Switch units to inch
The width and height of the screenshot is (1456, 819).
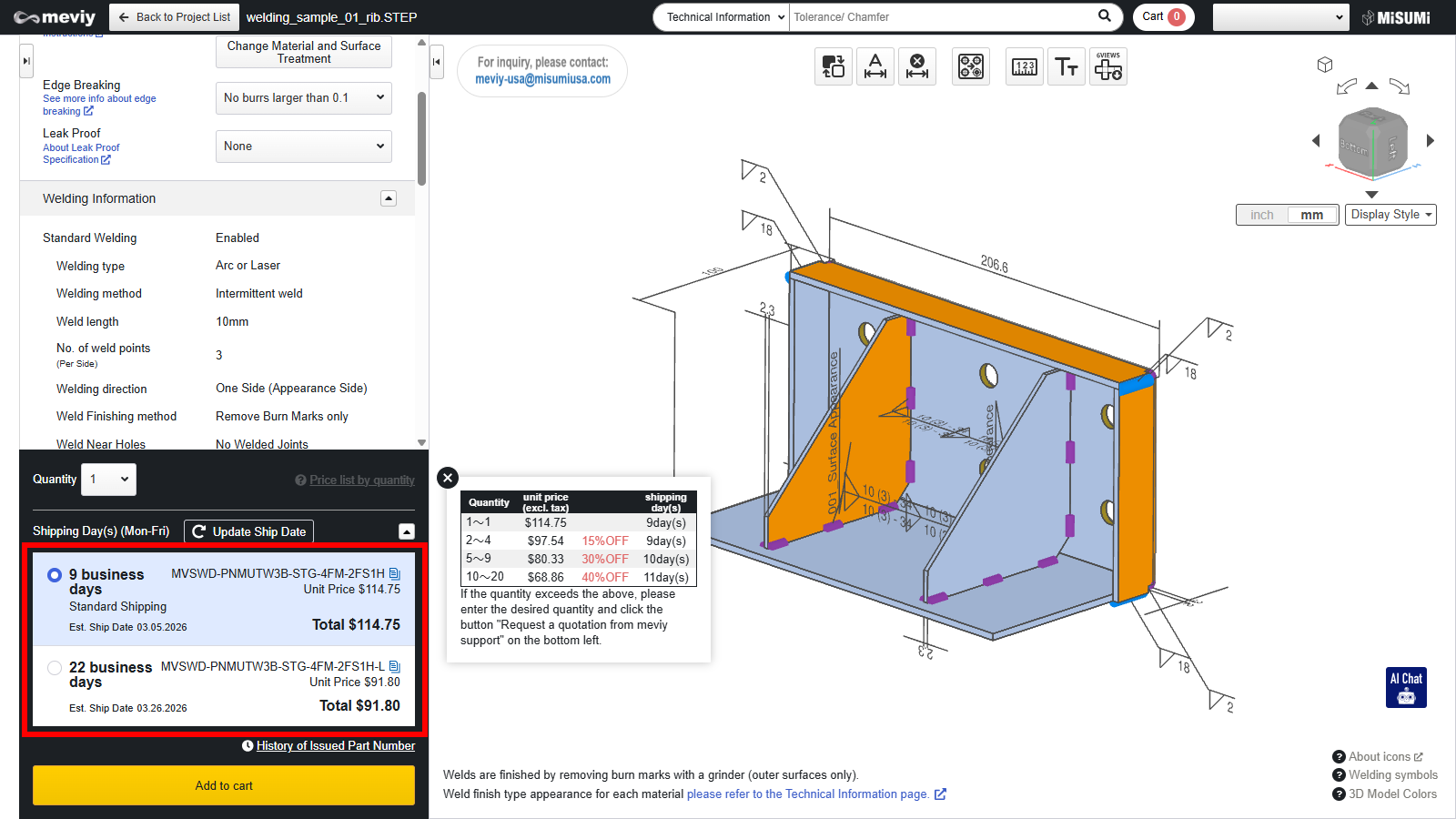pos(1262,215)
